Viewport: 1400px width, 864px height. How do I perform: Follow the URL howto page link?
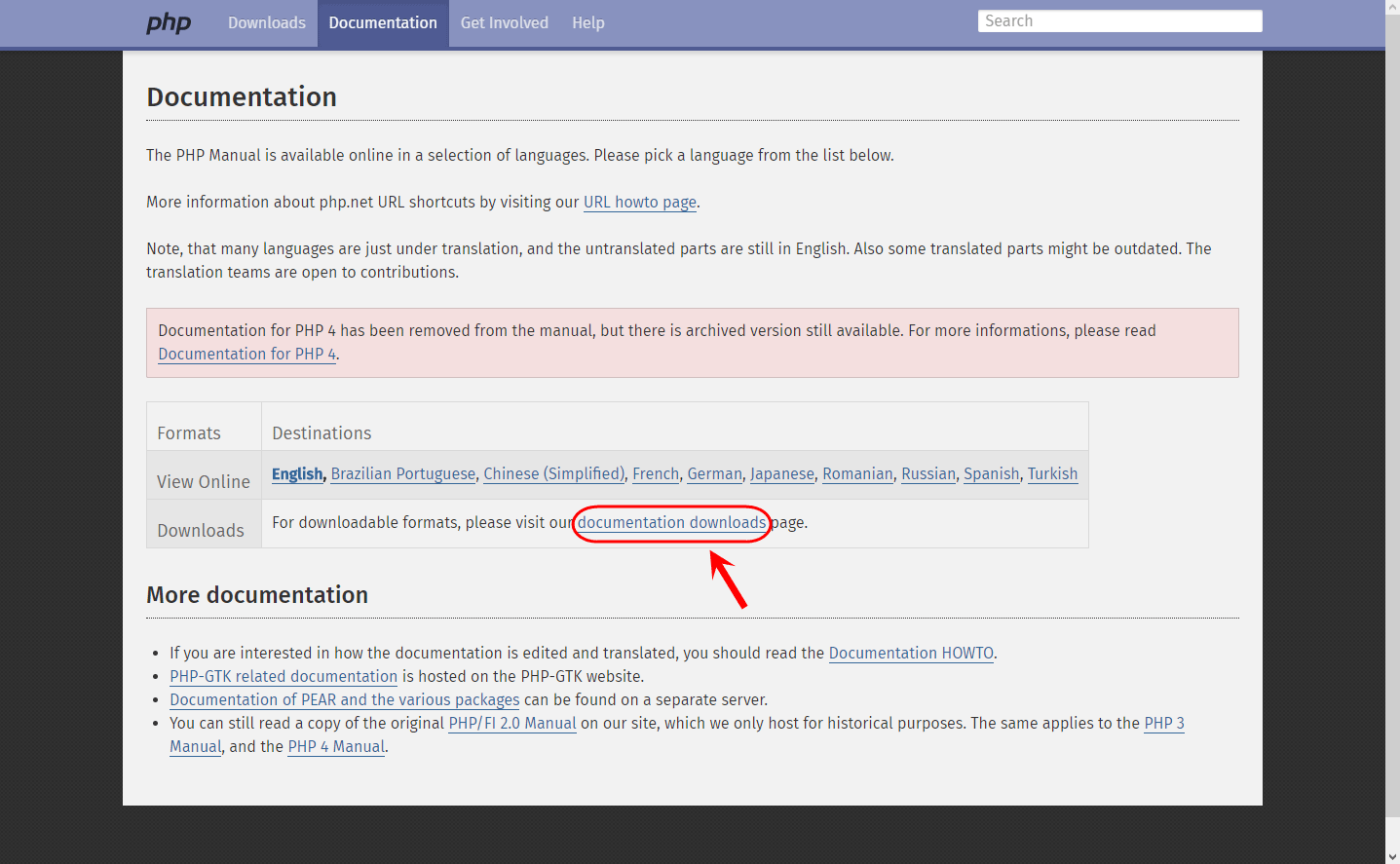pos(640,203)
